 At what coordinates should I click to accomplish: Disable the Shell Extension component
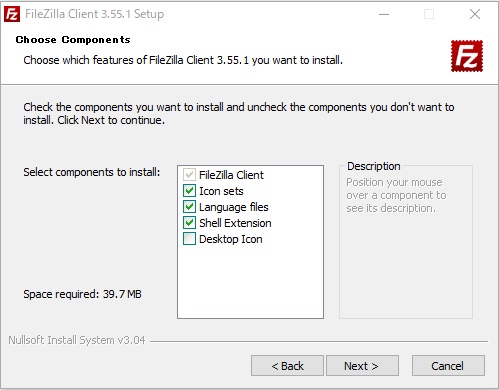[x=189, y=223]
